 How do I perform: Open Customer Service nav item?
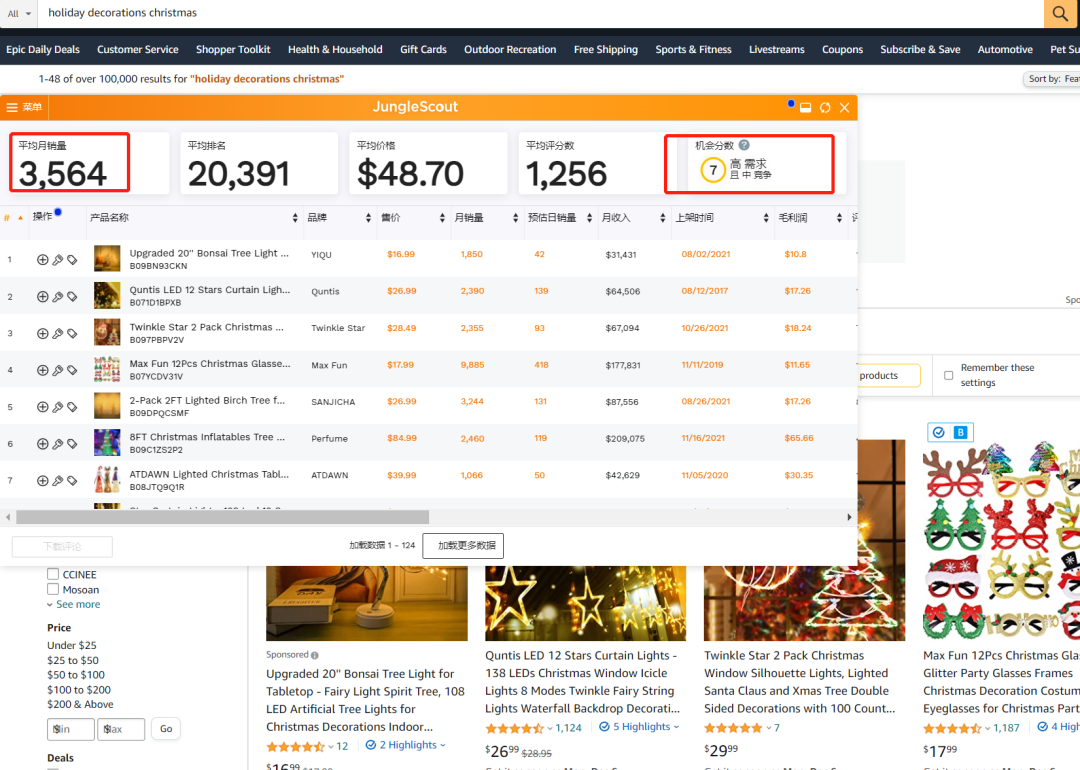(138, 50)
